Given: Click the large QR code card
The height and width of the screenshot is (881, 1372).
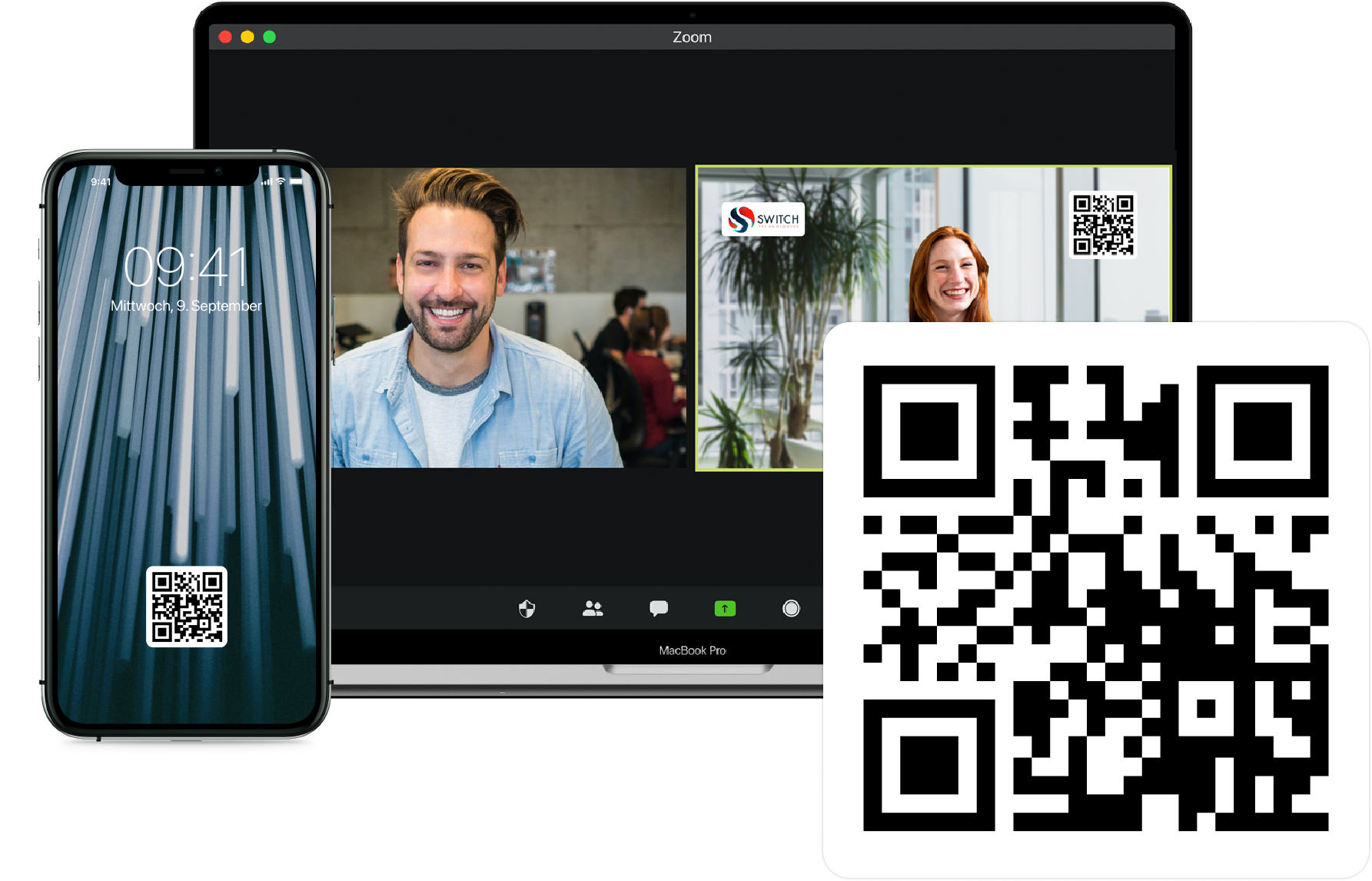Looking at the screenshot, I should coord(1096,599).
